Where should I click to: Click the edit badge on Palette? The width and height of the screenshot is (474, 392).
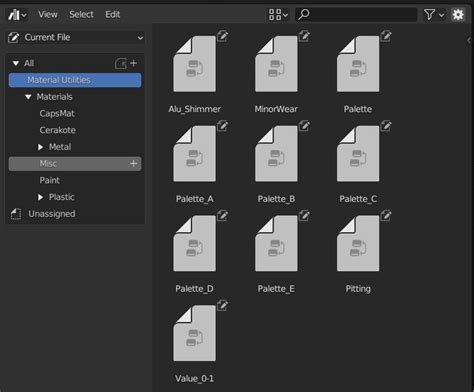386,36
